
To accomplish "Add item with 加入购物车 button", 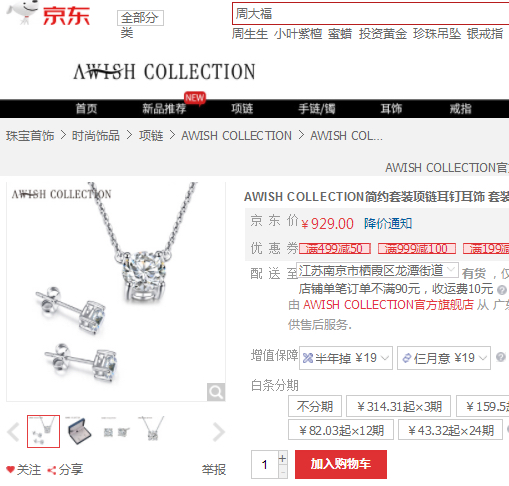I will pos(341,464).
